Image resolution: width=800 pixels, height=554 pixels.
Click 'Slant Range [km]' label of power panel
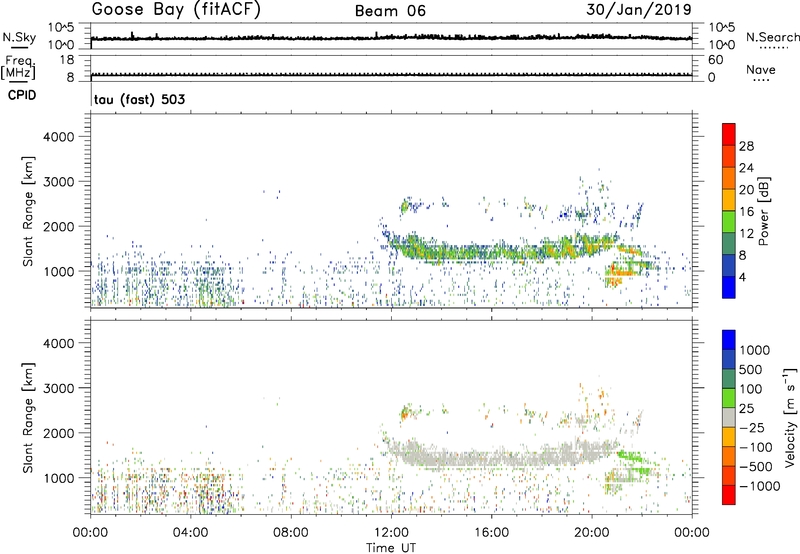28,211
